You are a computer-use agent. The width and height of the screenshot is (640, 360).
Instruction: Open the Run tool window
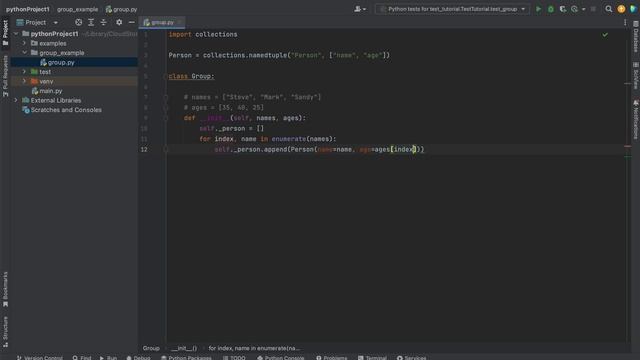(x=108, y=358)
